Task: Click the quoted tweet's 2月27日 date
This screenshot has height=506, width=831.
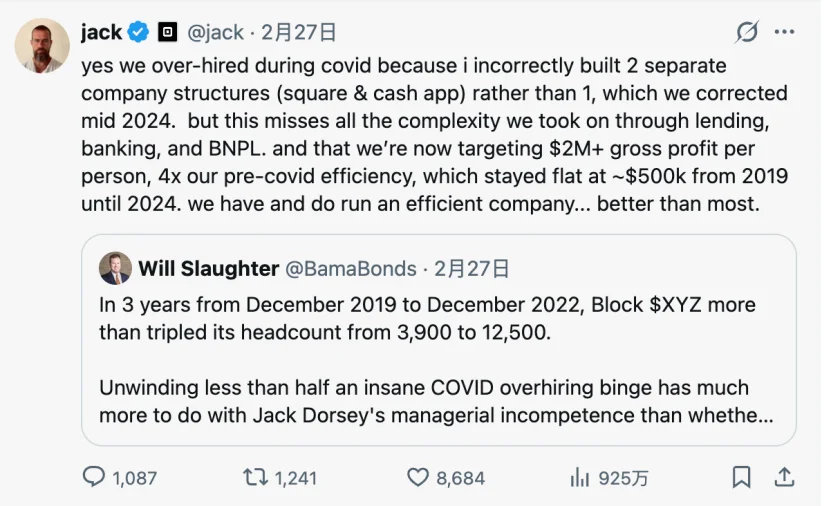Action: [472, 268]
